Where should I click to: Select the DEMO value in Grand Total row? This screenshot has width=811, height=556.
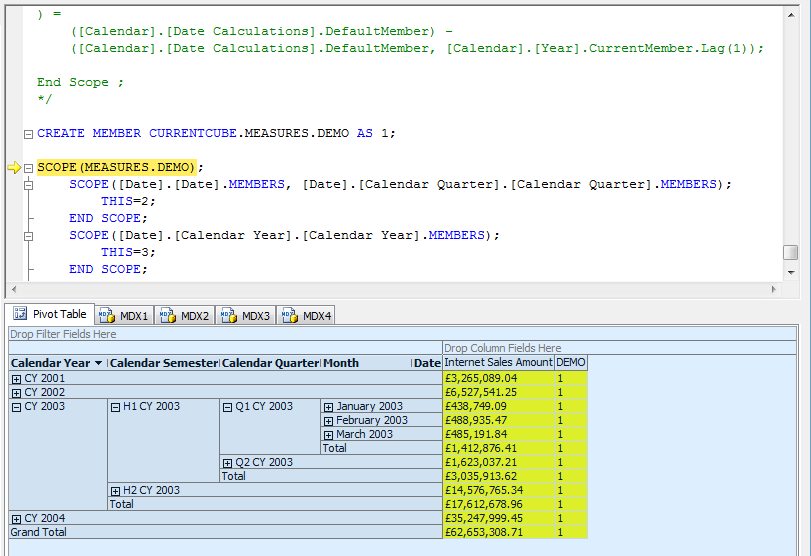pos(571,532)
